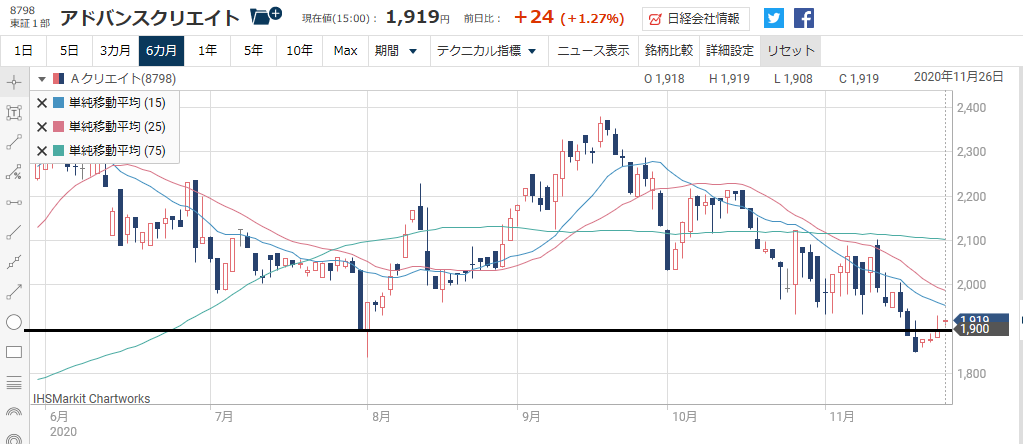The height and width of the screenshot is (444, 1023).
Task: Click the +24 (+1.27%) change value
Action: tap(569, 18)
